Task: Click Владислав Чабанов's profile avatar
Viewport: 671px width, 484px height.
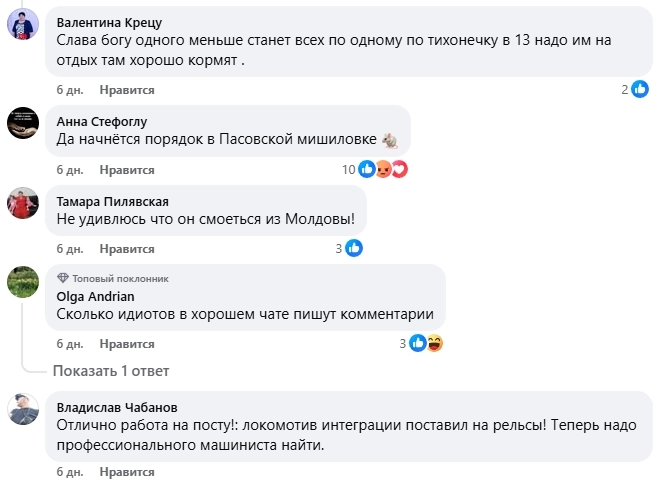Action: pos(23,409)
